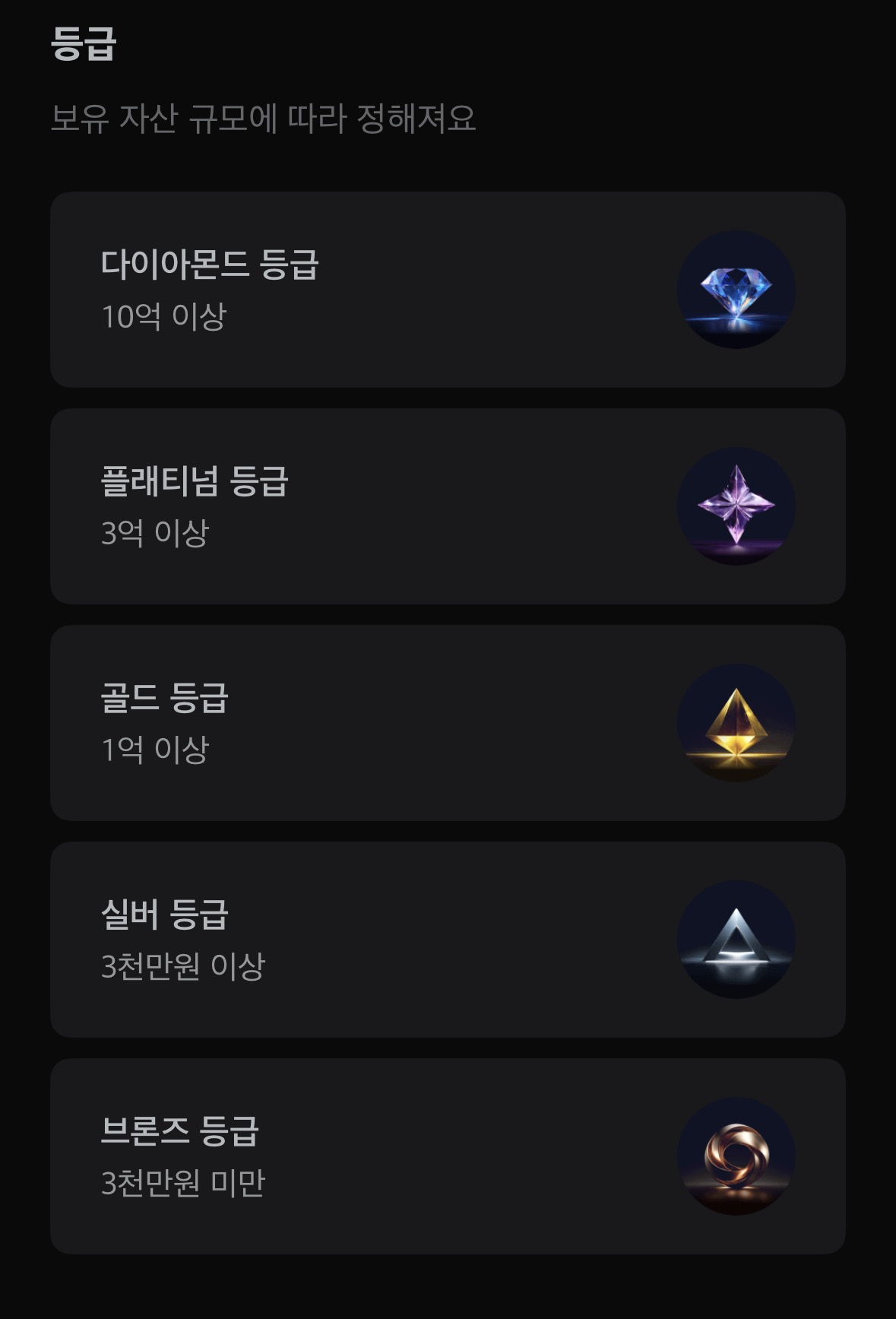Tap the 골드 등급 label

[164, 698]
